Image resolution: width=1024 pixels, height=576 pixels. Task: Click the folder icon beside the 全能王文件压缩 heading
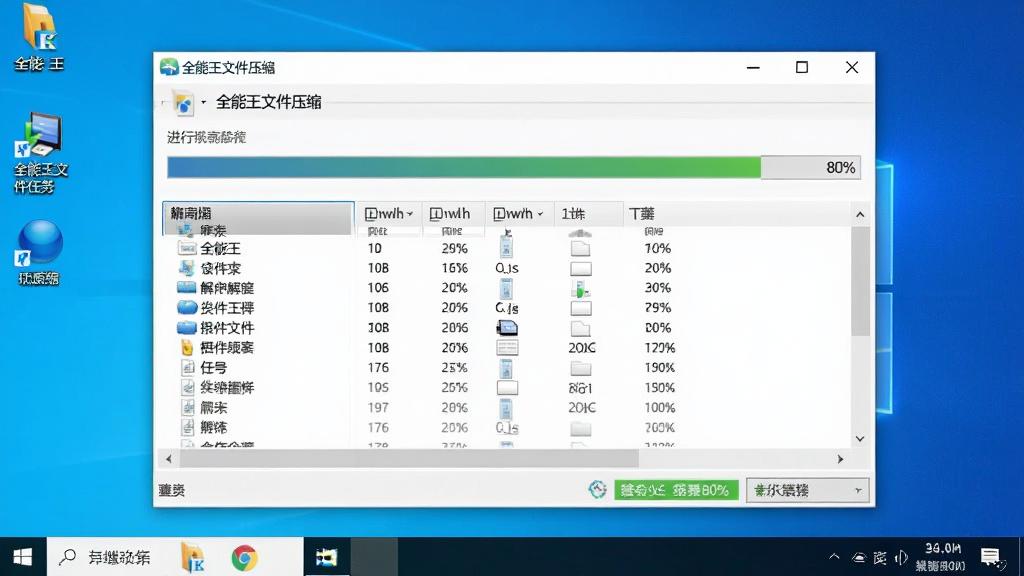coord(184,103)
